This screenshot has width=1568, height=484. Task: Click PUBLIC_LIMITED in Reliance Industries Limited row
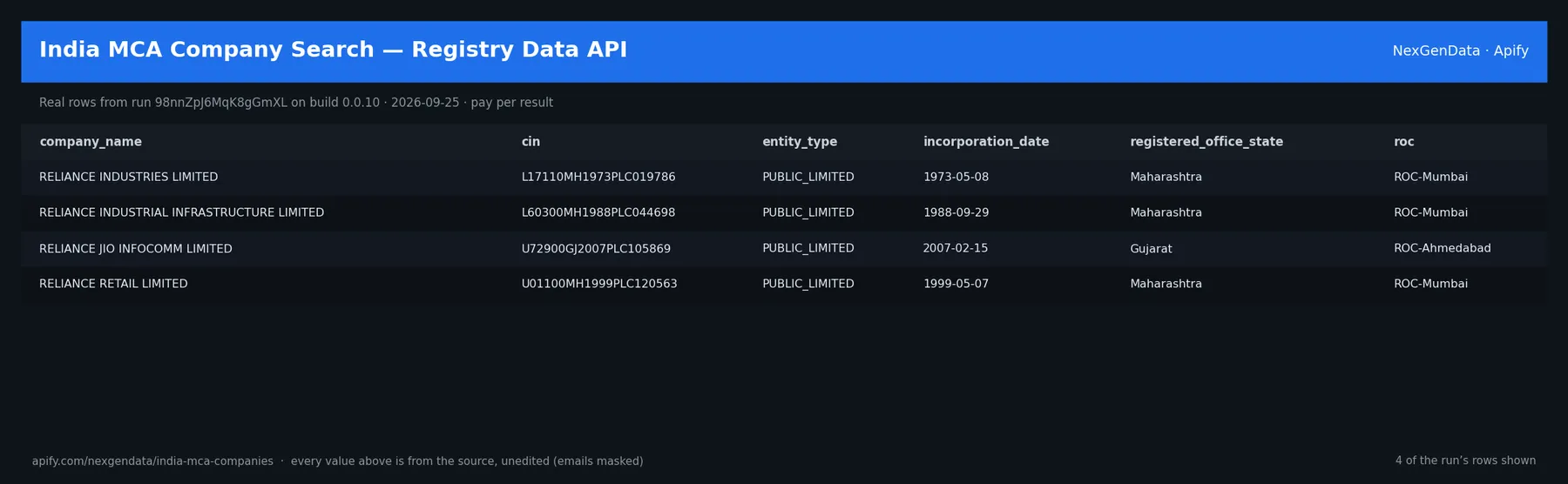808,177
